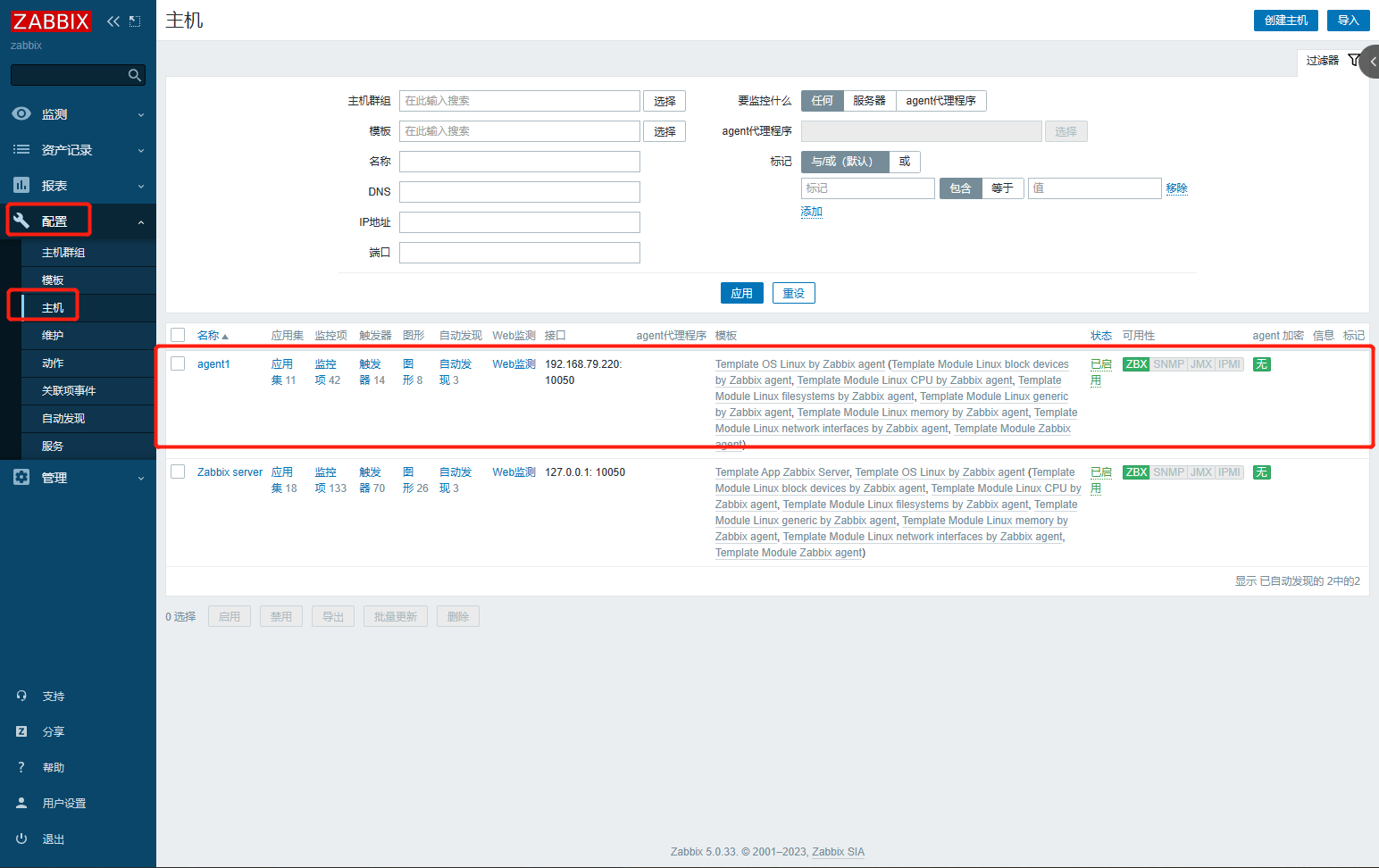Click the sidebar search magnifier icon
The width and height of the screenshot is (1379, 868).
(x=135, y=75)
